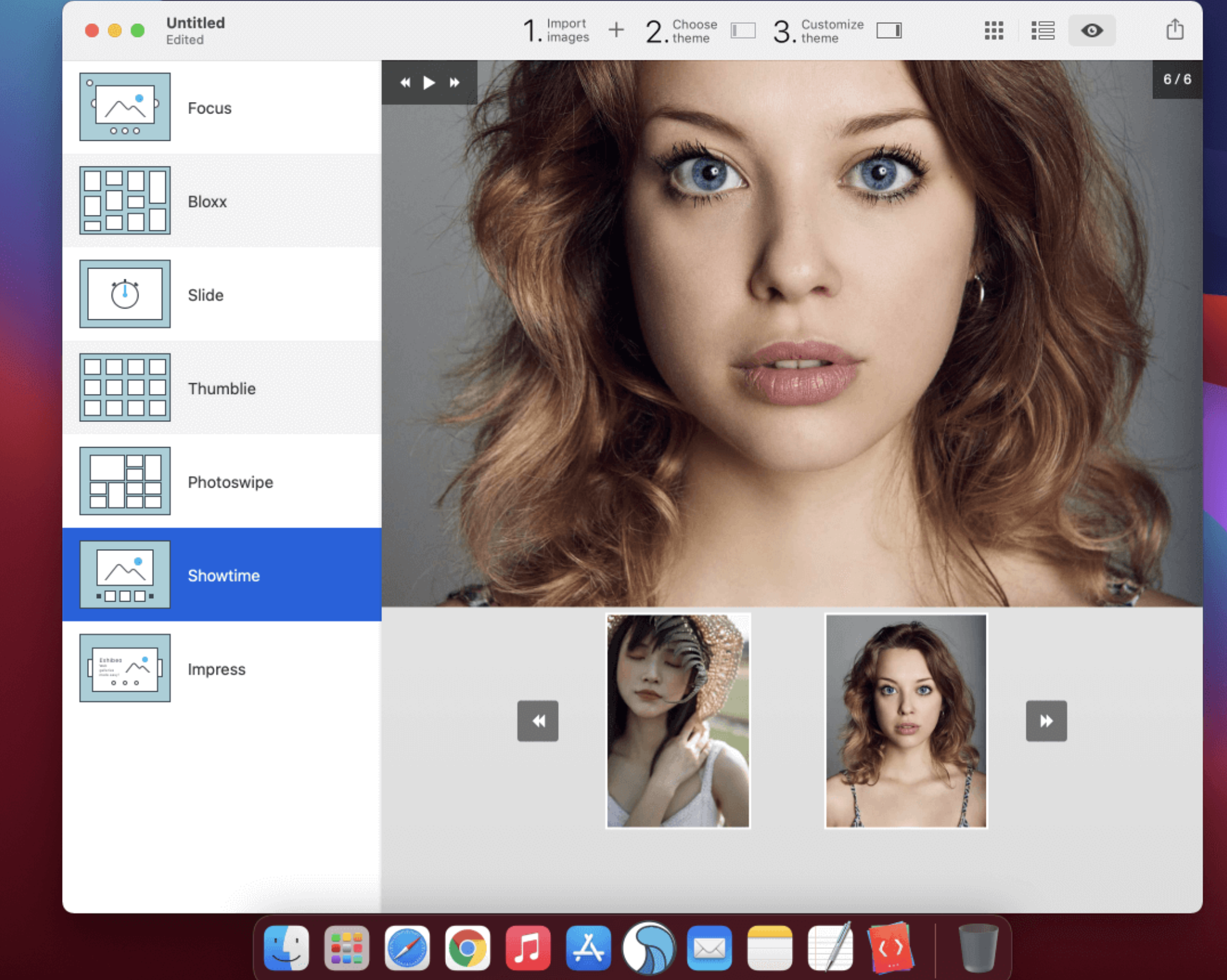Rewind the slideshow preview
Screen dimensions: 1227x980
pyautogui.click(x=405, y=82)
